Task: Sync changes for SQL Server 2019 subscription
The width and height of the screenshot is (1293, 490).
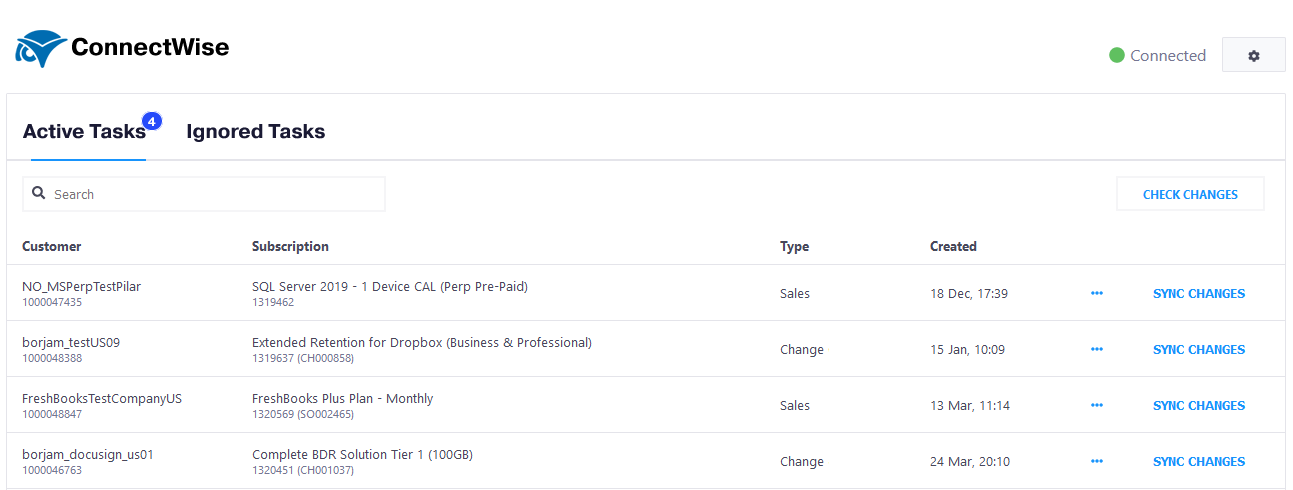Action: tap(1199, 293)
